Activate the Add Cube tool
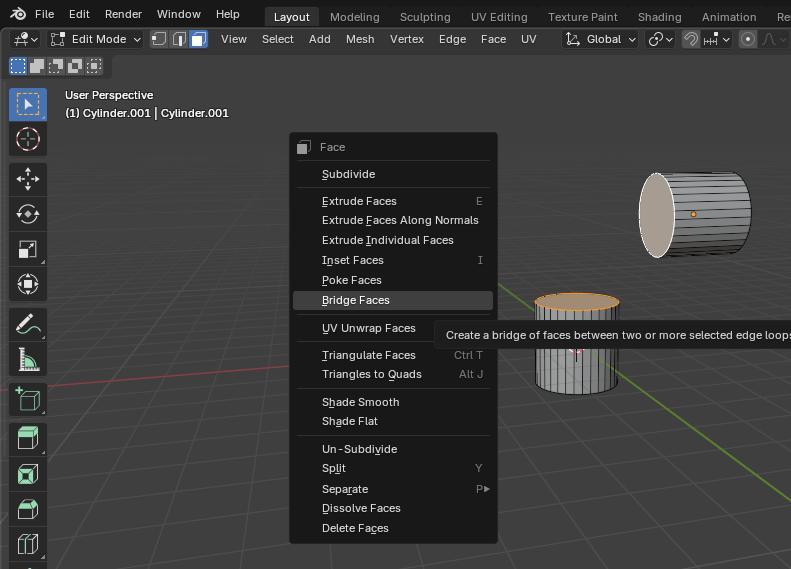 [x=28, y=400]
